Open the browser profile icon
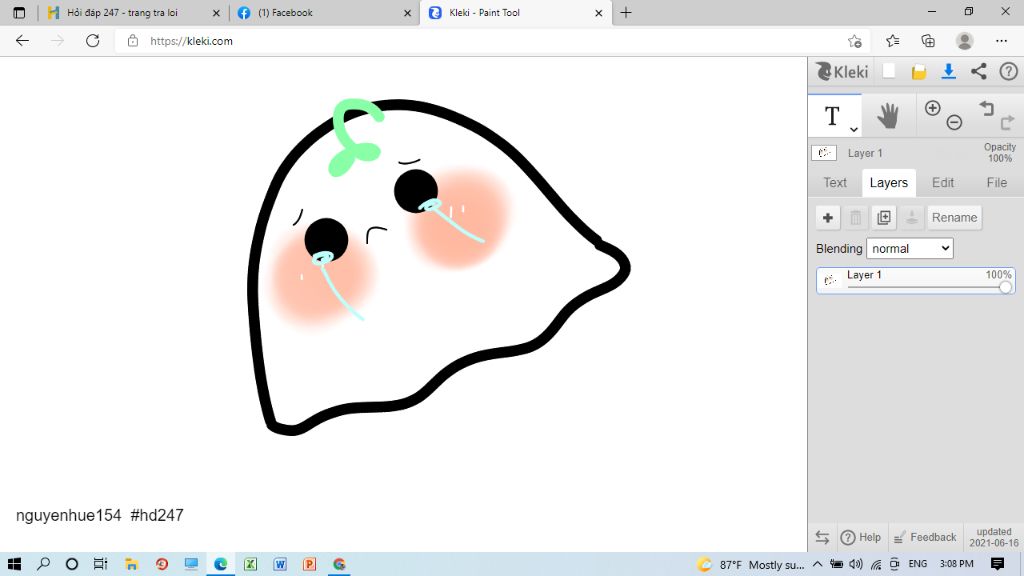 click(965, 40)
